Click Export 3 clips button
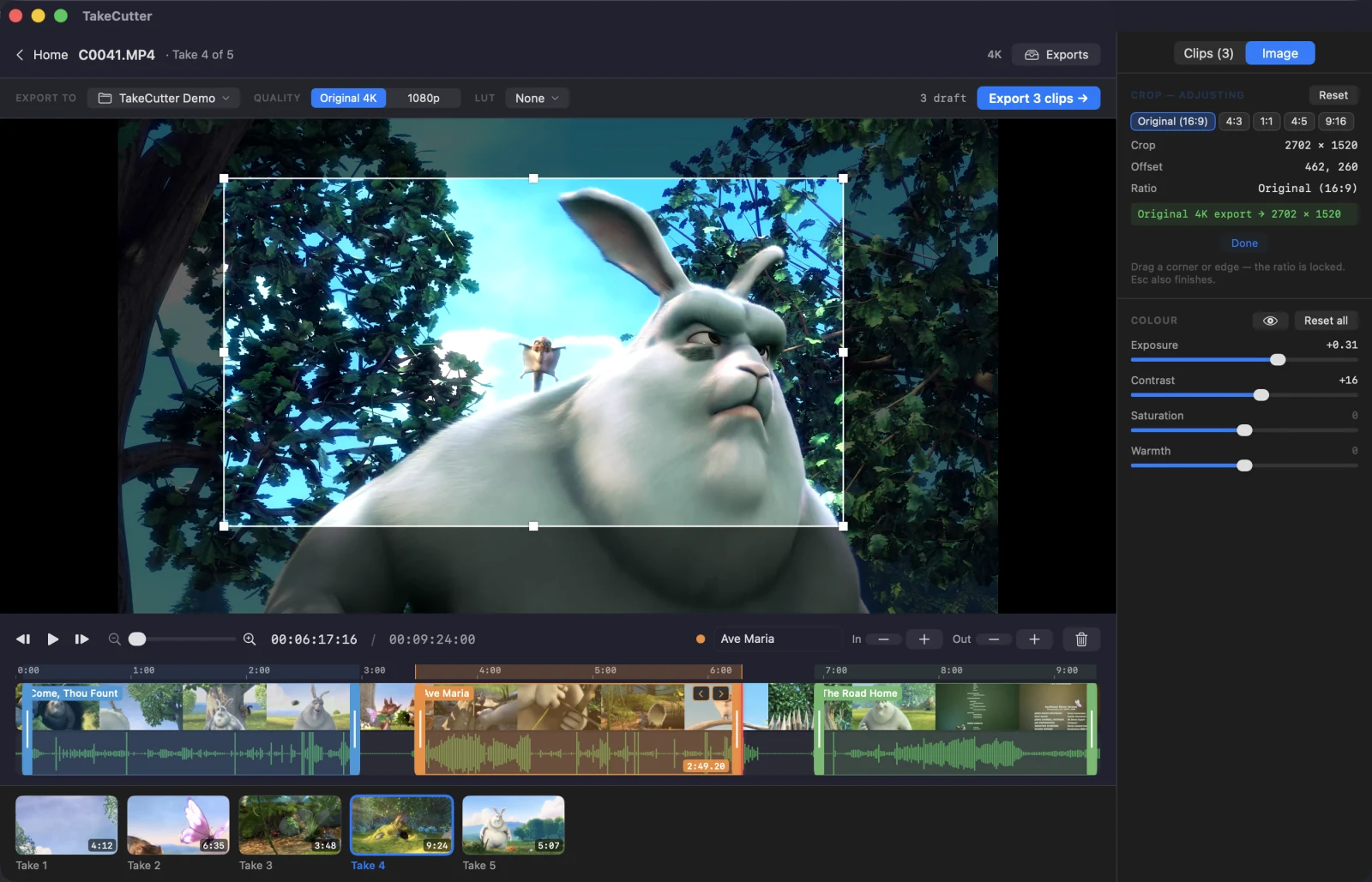 coord(1038,99)
